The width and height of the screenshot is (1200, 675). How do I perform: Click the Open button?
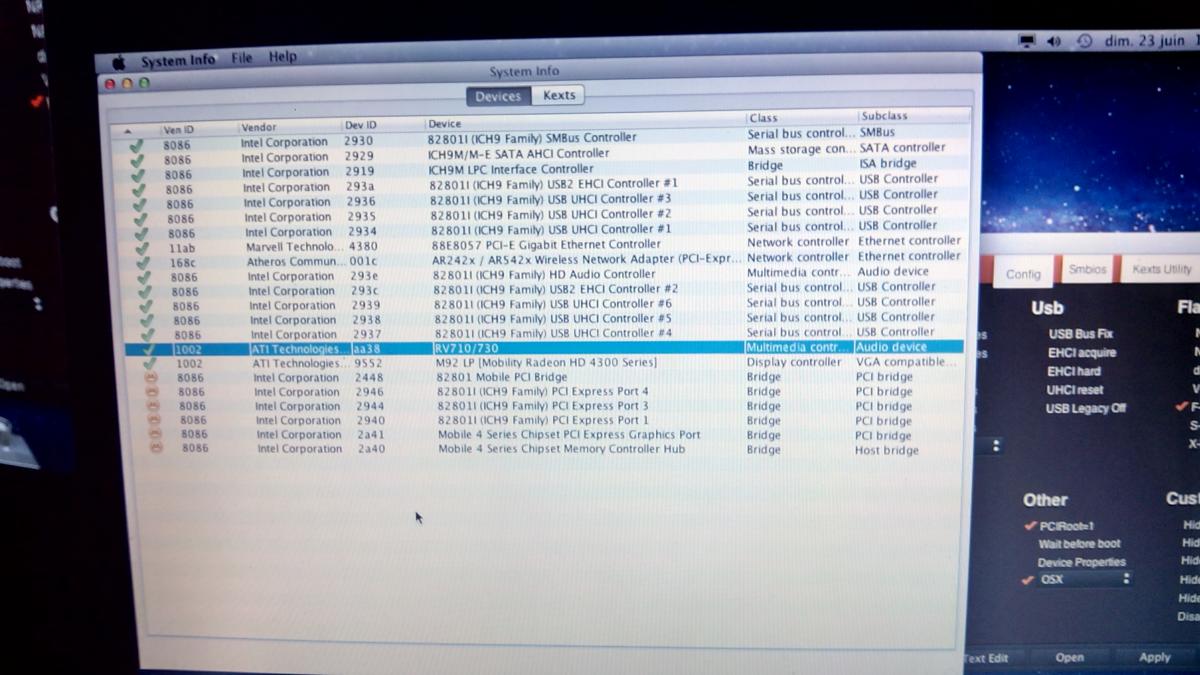[1069, 657]
